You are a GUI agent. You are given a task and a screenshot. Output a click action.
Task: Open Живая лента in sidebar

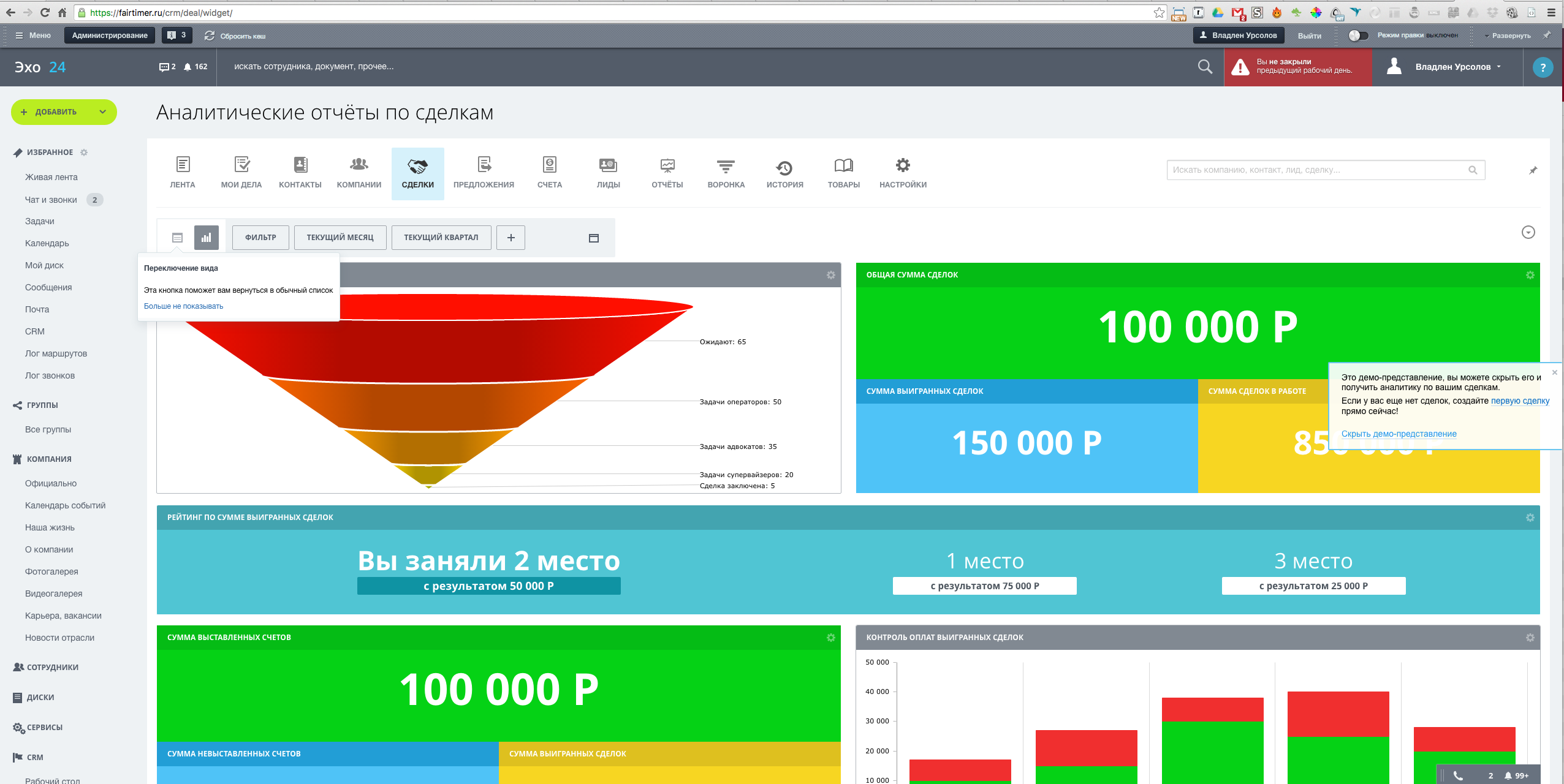point(51,177)
